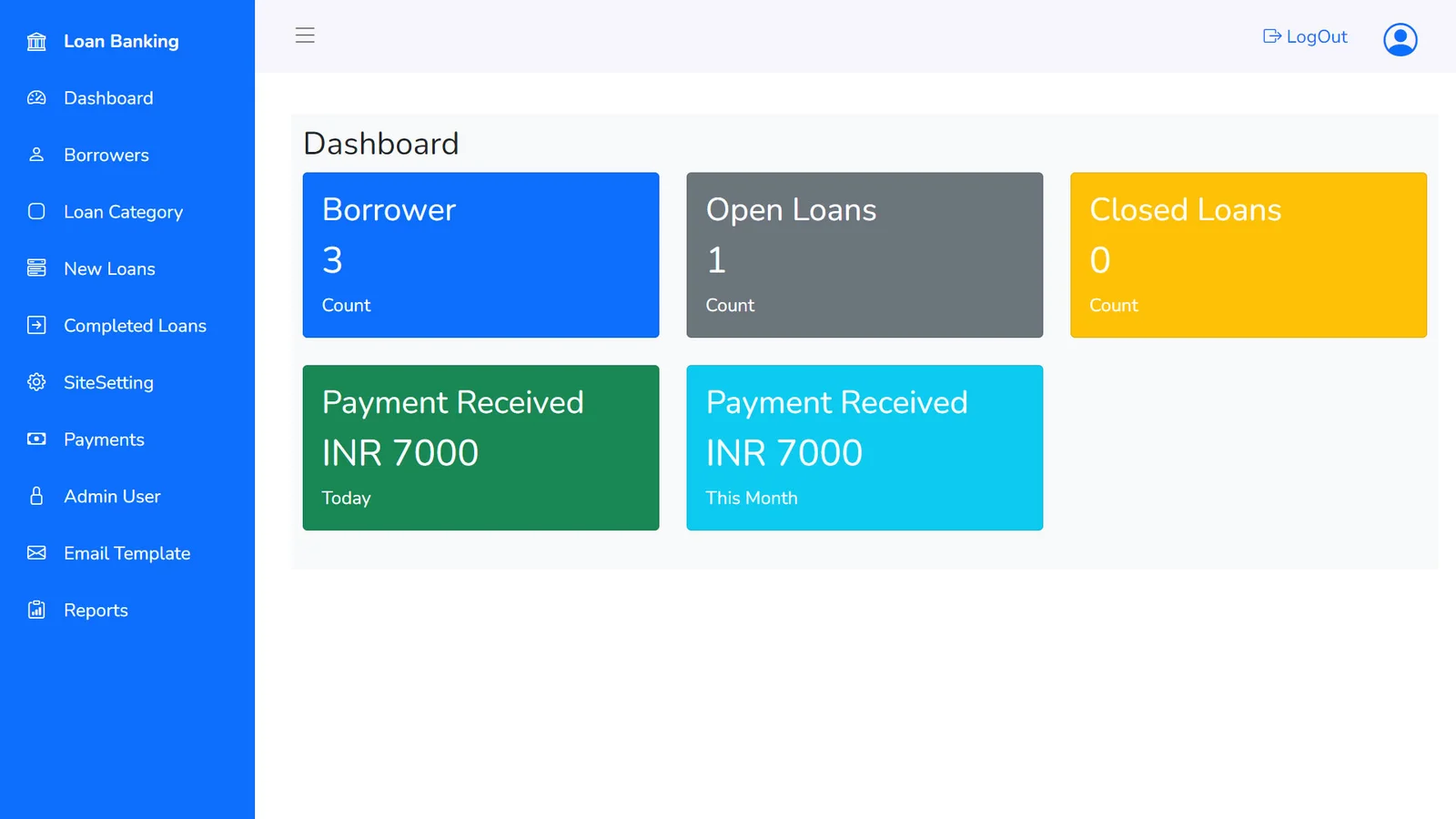The width and height of the screenshot is (1456, 819).
Task: Click INR 7000 above the Today label
Action: tap(400, 453)
